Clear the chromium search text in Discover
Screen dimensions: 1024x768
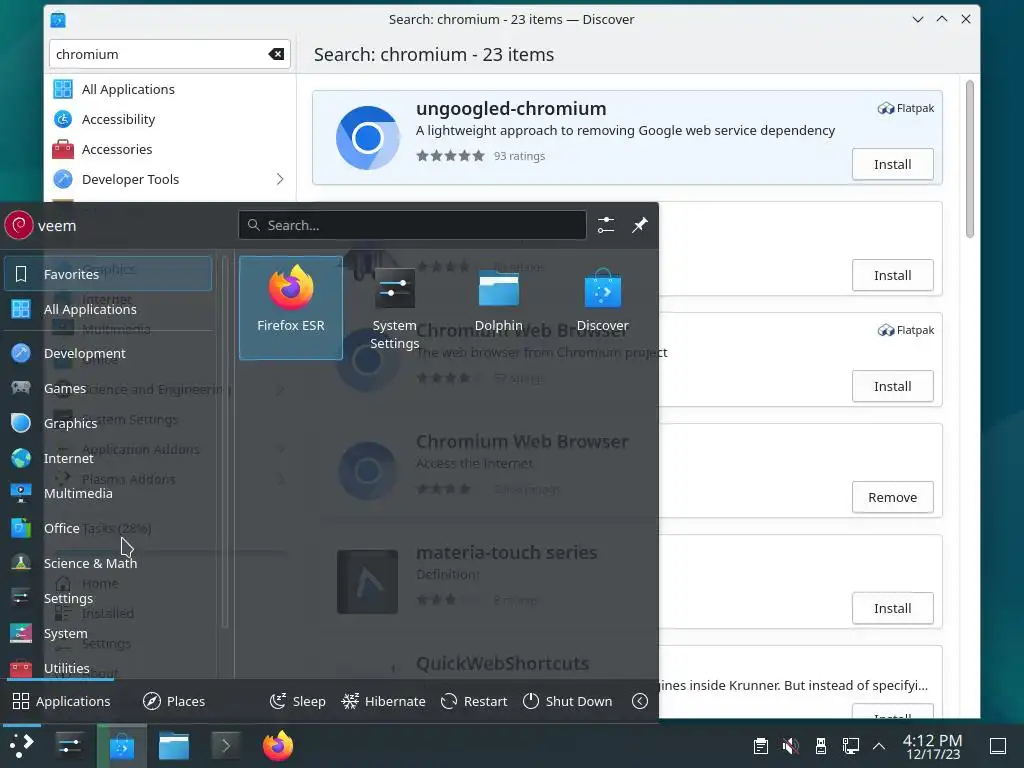point(276,54)
